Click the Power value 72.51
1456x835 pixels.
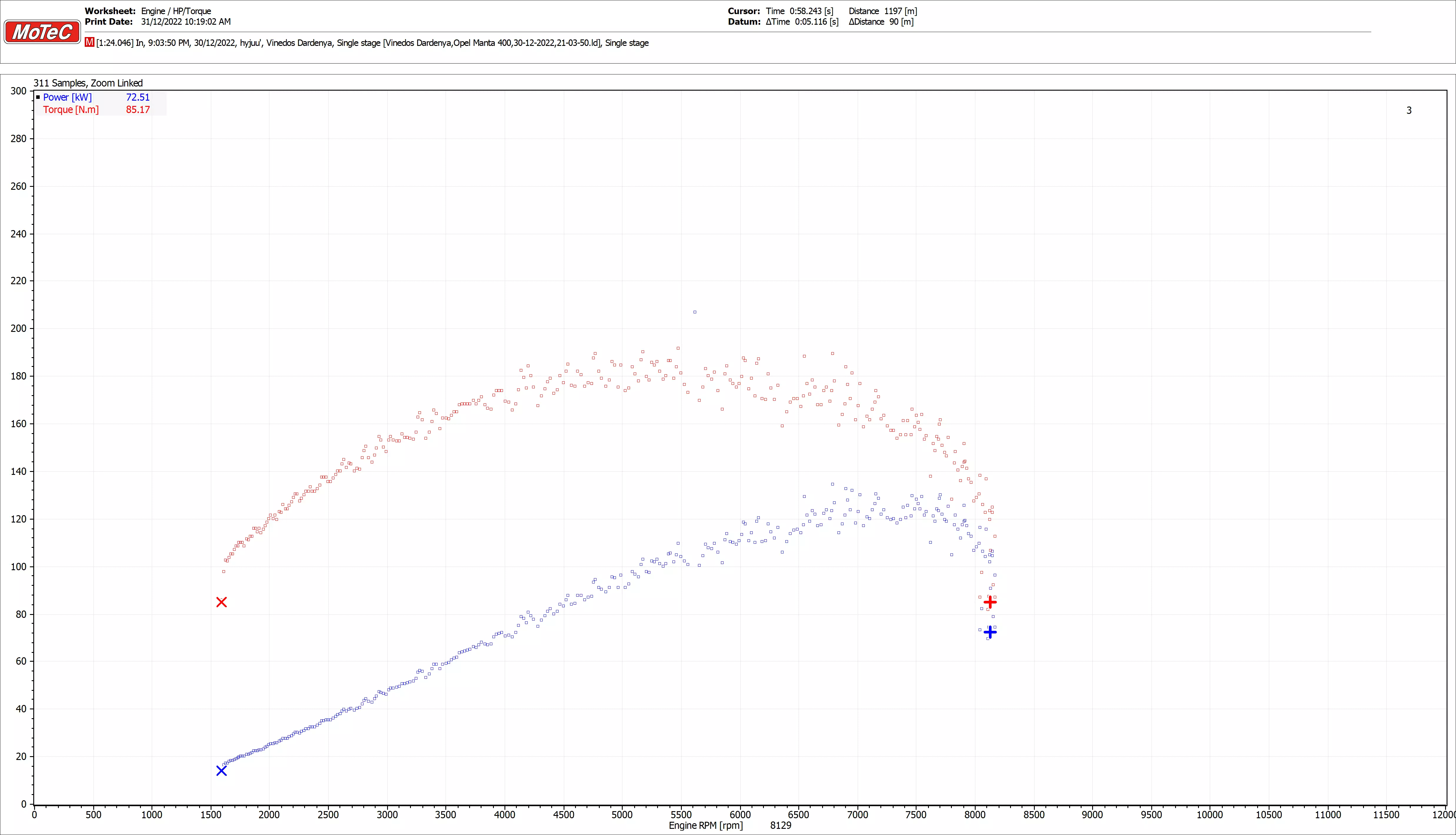[x=138, y=97]
